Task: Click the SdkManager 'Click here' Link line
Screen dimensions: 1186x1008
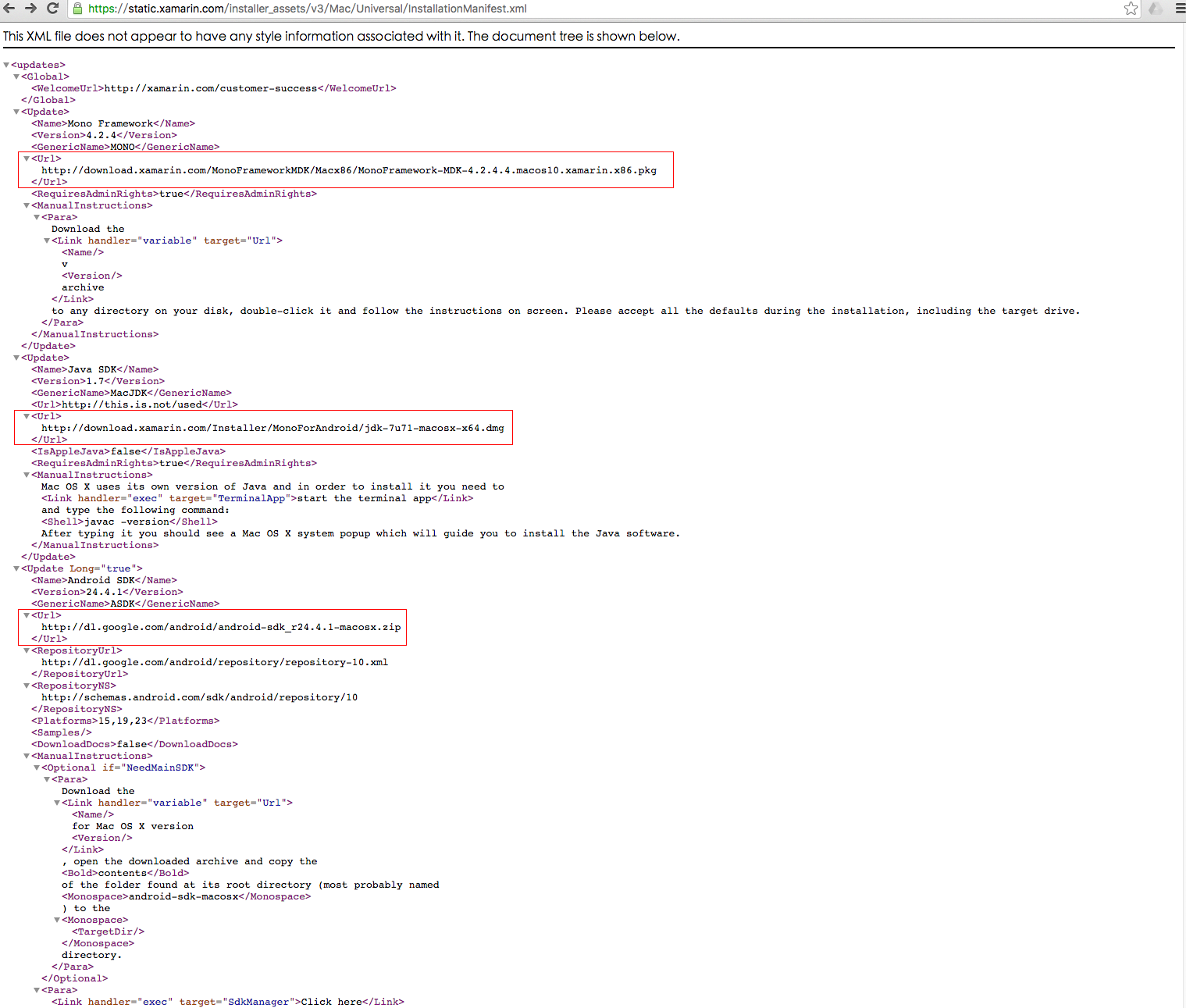Action: tap(228, 1003)
